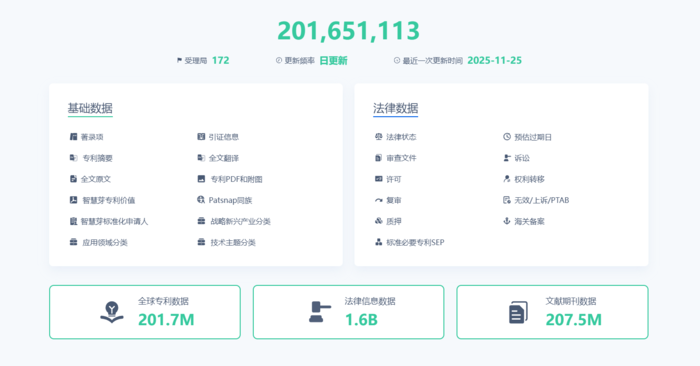The image size is (700, 366).
Task: Click the 预估过期日 label
Action: [533, 137]
